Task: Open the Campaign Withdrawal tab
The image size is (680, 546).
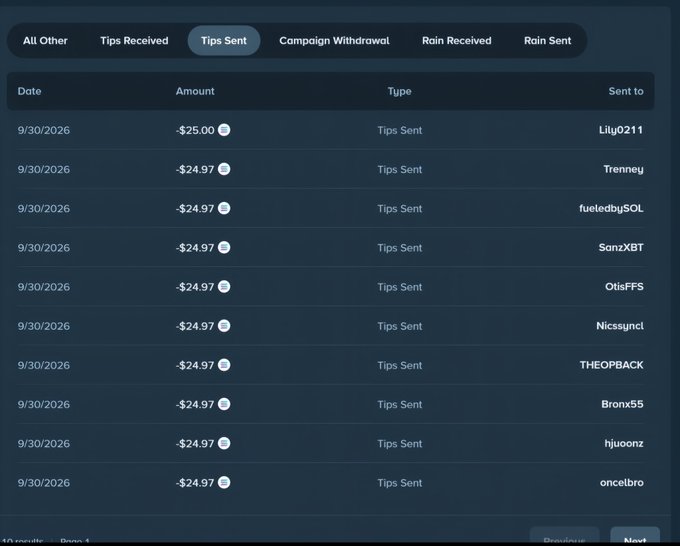Action: coord(334,41)
